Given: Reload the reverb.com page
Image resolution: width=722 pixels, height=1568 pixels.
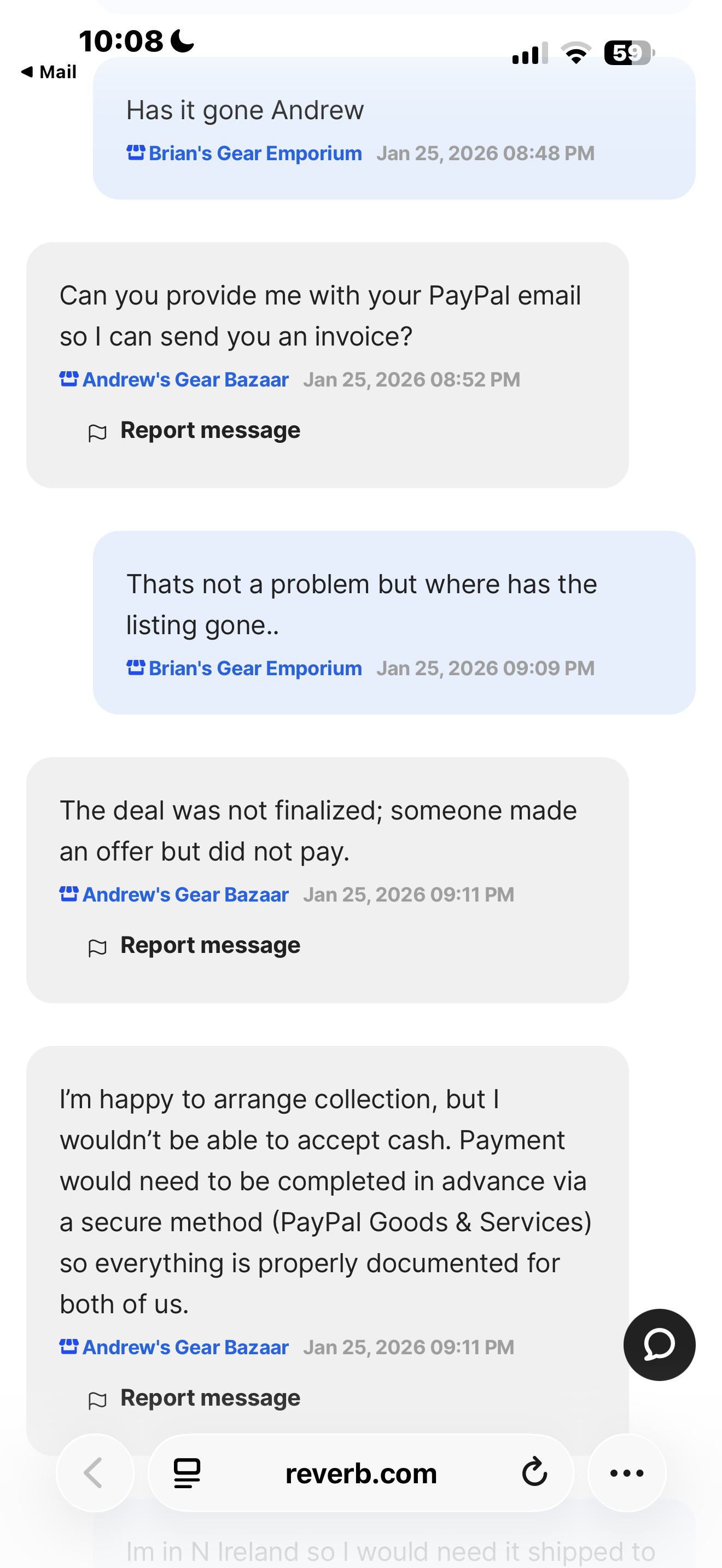Looking at the screenshot, I should pyautogui.click(x=534, y=1473).
